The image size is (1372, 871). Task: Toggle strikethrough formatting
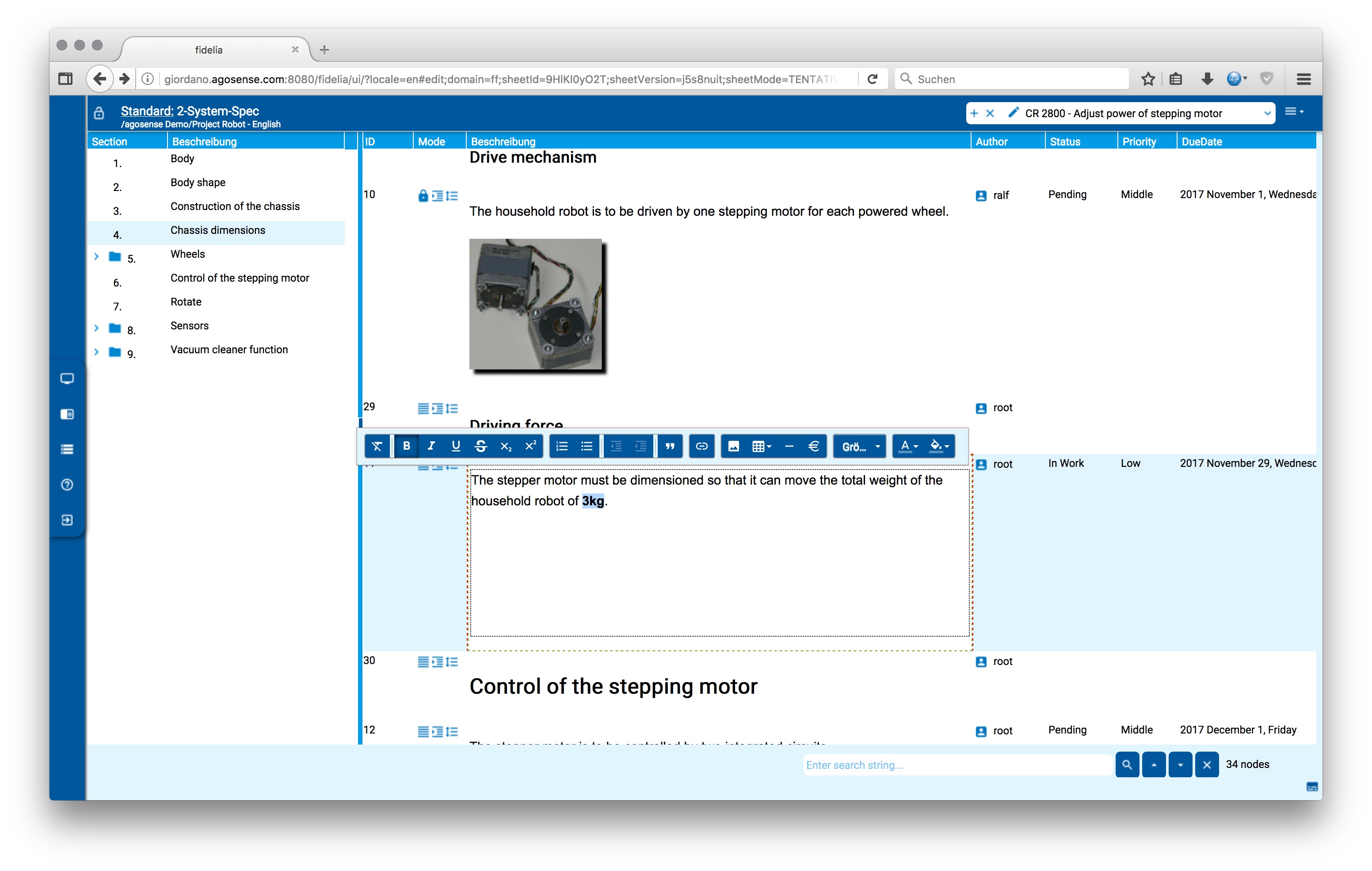tap(480, 446)
